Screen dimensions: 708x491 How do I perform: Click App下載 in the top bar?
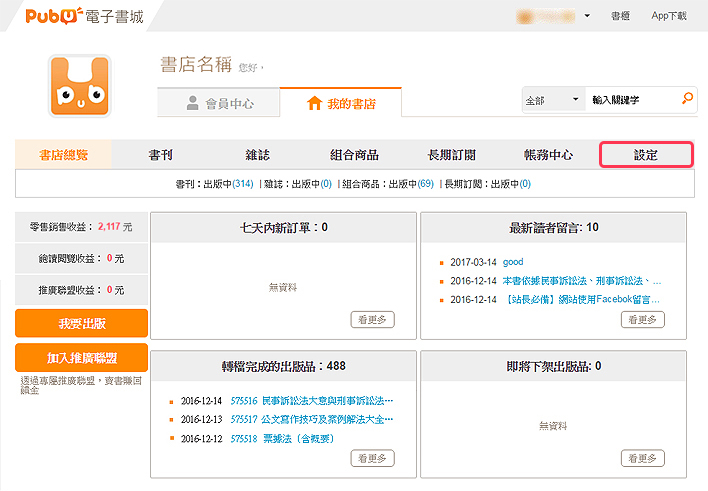point(669,16)
